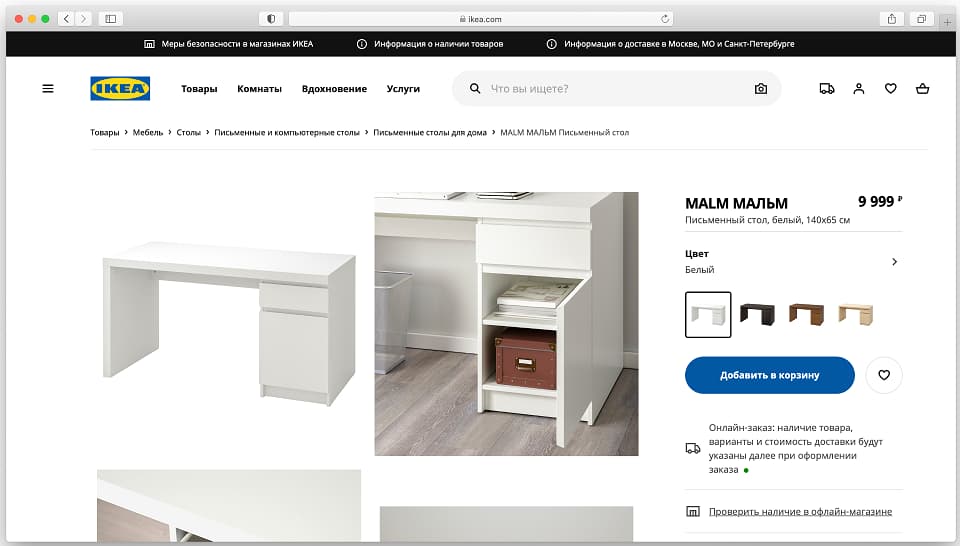Toggle Safari sidebar button
Viewport: 960px width, 546px height.
click(111, 19)
